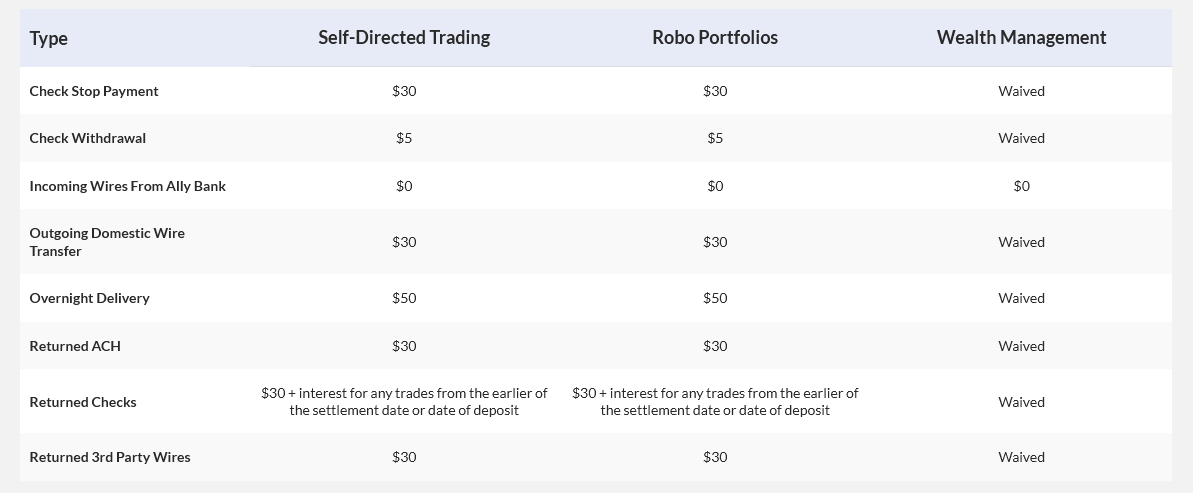Click Self-Directed $5 Check Withdrawal fee
1193x493 pixels.
(x=404, y=138)
